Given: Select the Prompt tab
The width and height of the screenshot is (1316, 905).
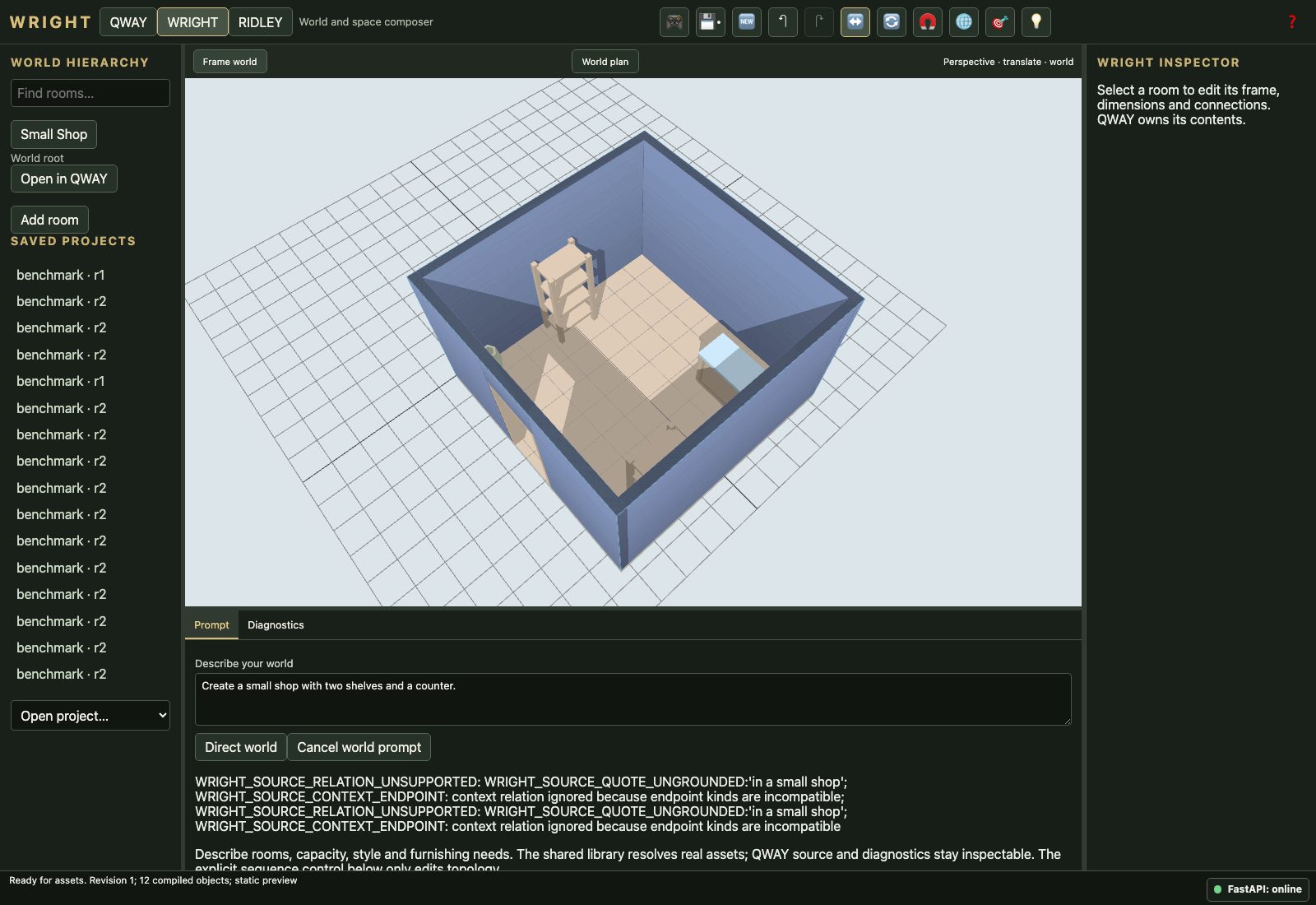Looking at the screenshot, I should (211, 625).
